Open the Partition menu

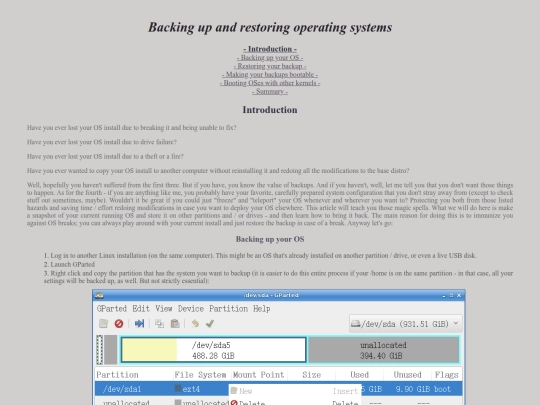point(228,309)
